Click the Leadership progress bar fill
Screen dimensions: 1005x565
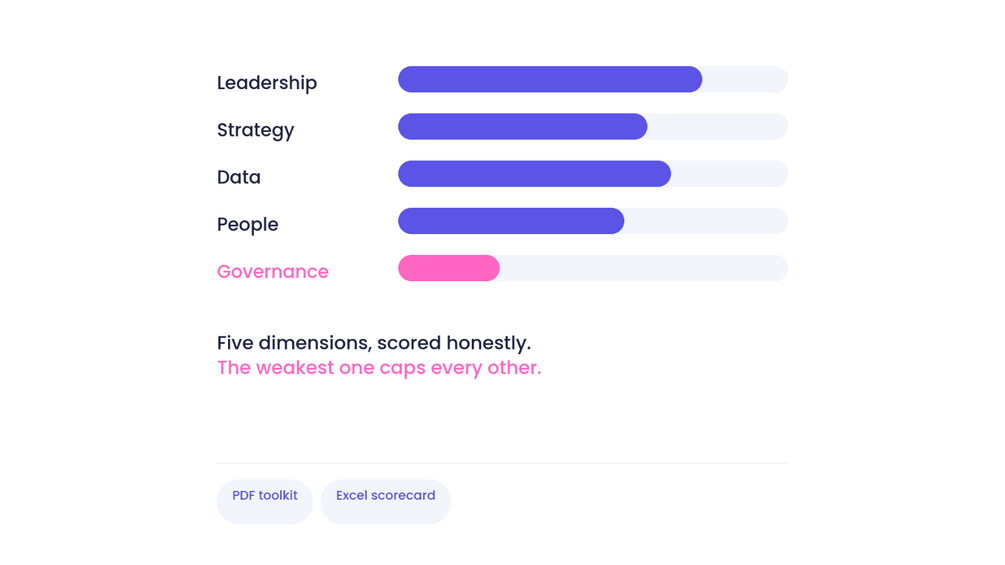point(550,79)
